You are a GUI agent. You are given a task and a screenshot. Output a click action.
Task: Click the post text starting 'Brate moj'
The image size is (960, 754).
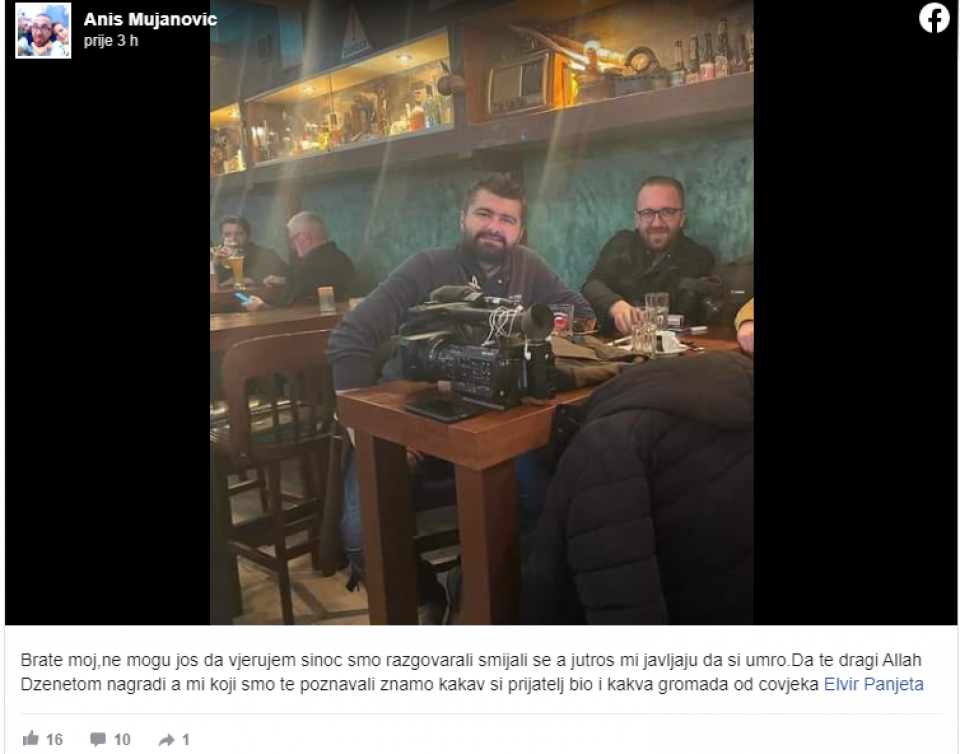[471, 672]
